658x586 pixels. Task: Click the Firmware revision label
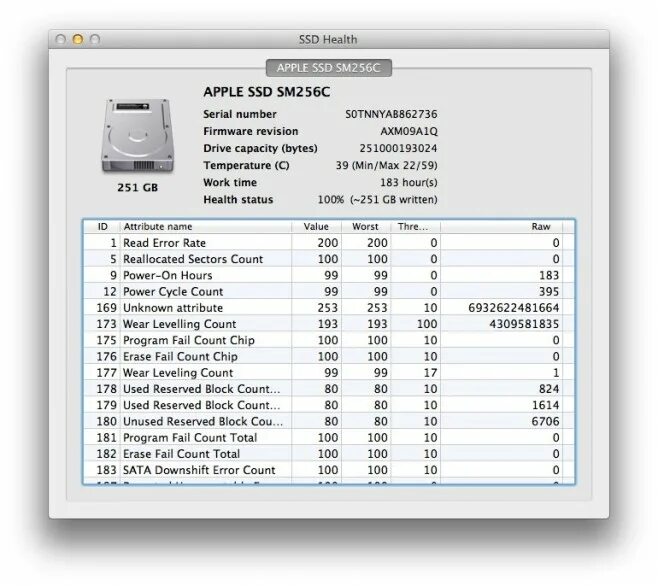tap(251, 131)
